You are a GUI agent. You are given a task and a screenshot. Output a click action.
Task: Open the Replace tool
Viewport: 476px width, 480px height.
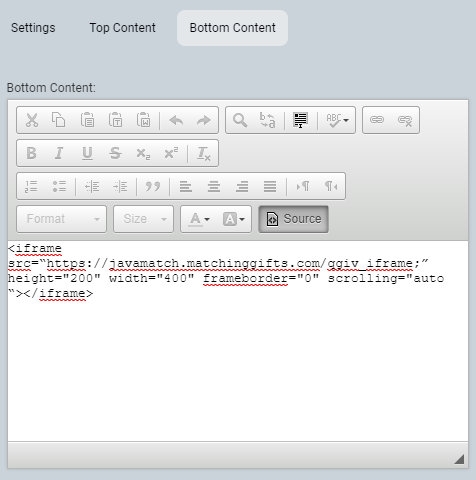click(x=267, y=120)
